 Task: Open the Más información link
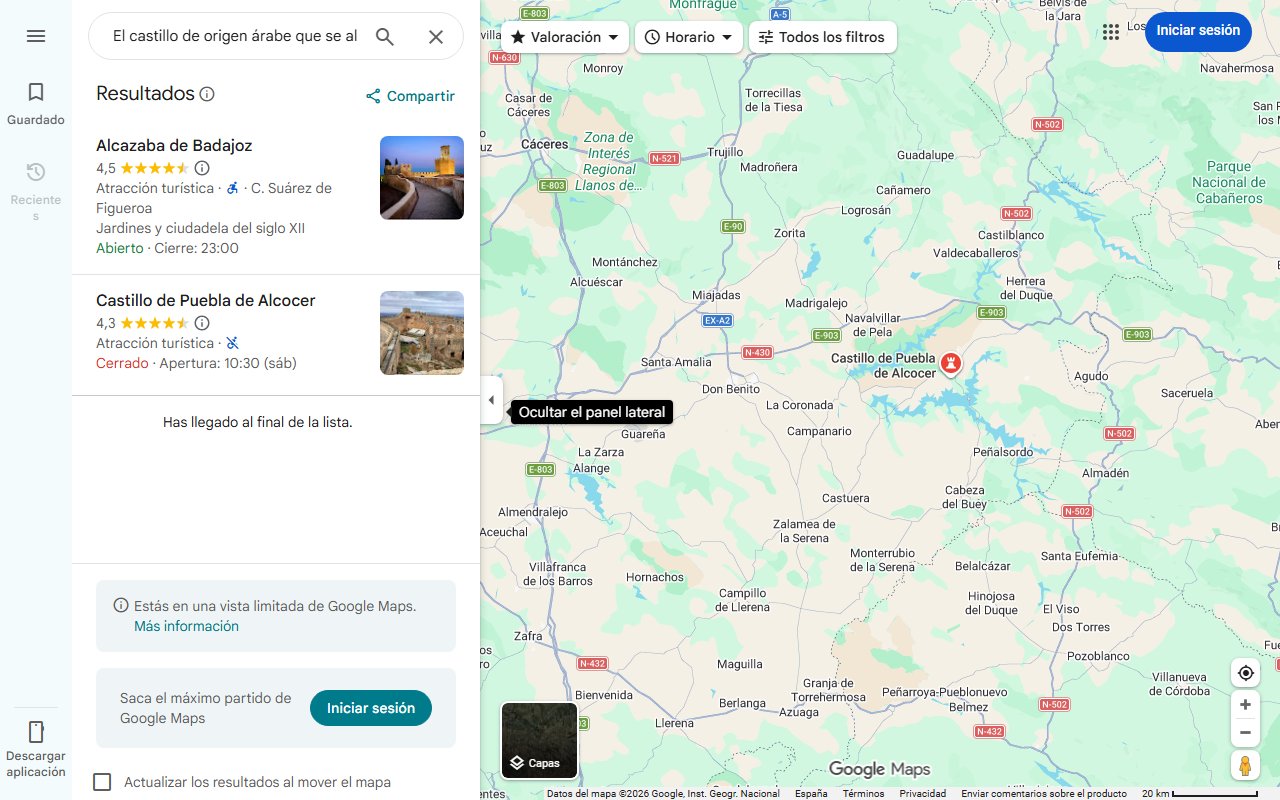click(186, 625)
